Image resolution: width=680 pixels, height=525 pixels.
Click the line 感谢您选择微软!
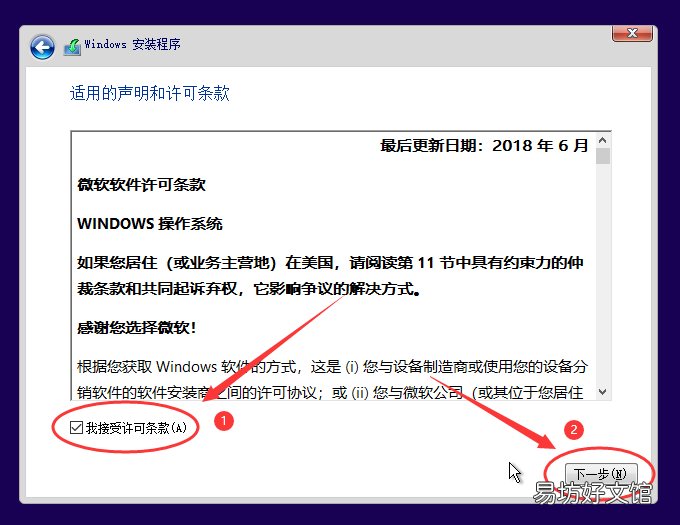137,328
